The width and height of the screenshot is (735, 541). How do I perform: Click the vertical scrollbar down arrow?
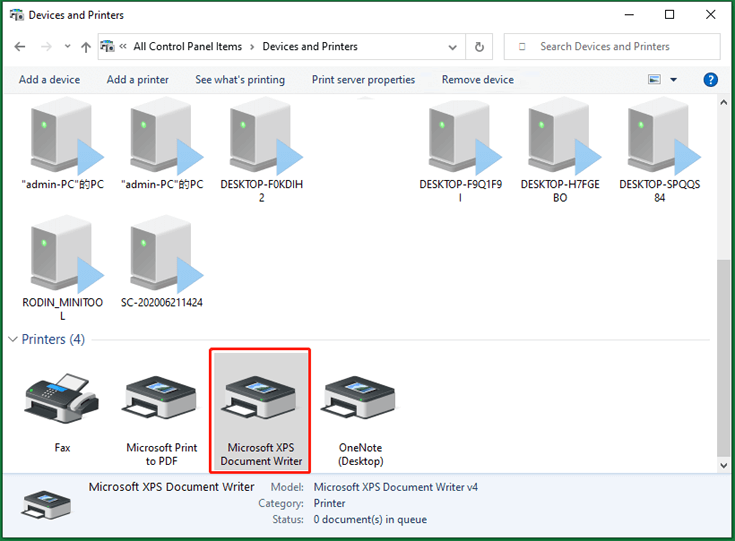coord(723,466)
